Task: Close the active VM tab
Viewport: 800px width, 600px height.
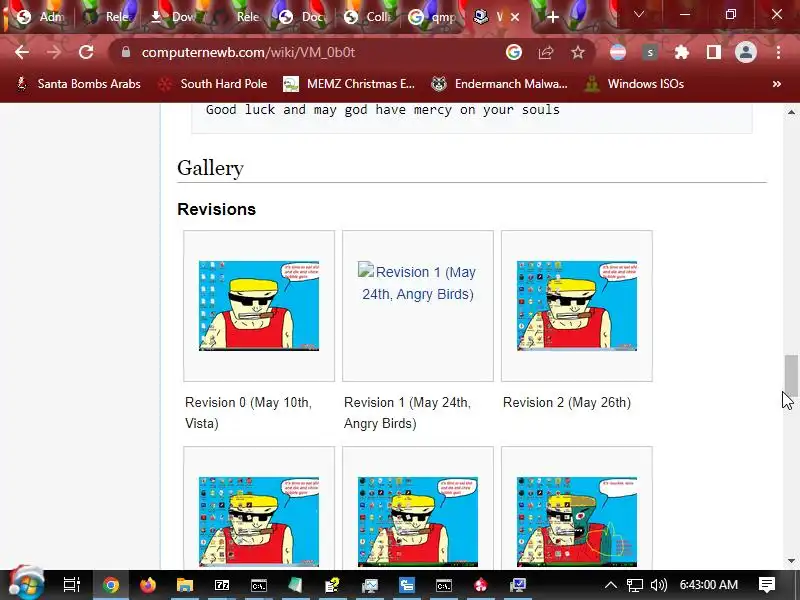Action: 515,17
